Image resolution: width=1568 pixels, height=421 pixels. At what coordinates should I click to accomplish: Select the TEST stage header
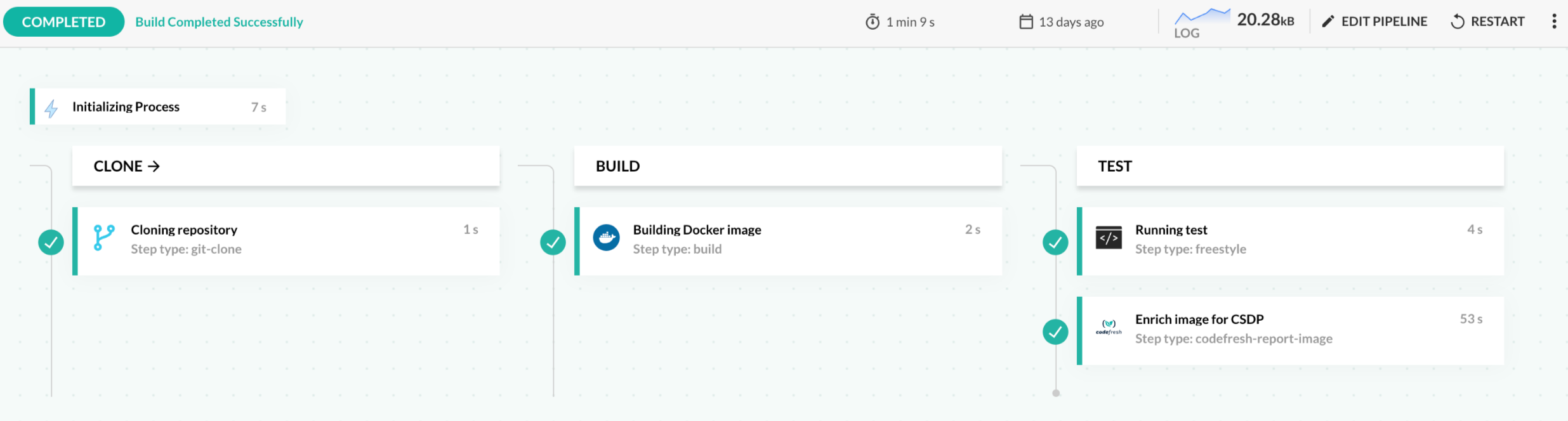click(x=1289, y=166)
